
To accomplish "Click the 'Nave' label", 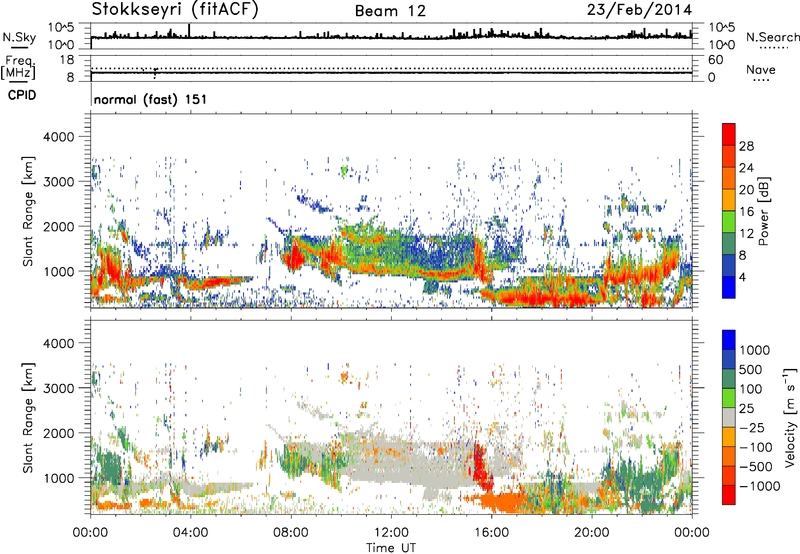I will tap(761, 69).
